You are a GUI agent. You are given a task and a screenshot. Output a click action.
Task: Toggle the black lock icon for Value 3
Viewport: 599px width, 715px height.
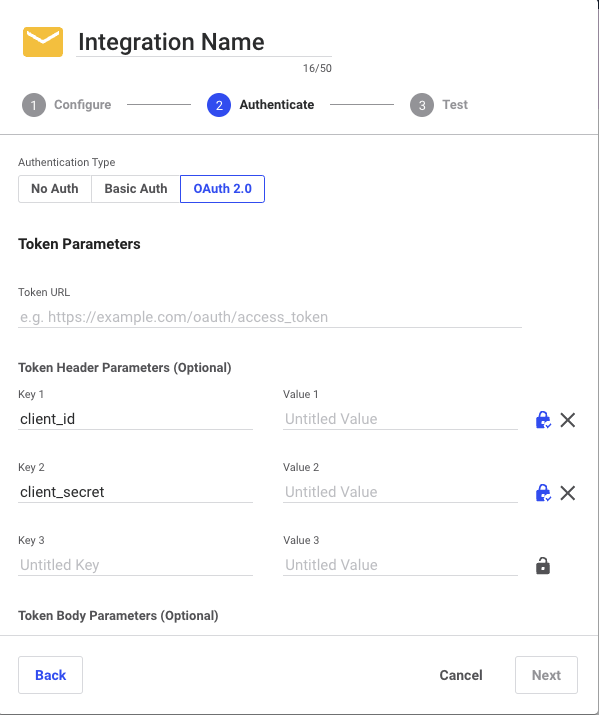click(542, 566)
